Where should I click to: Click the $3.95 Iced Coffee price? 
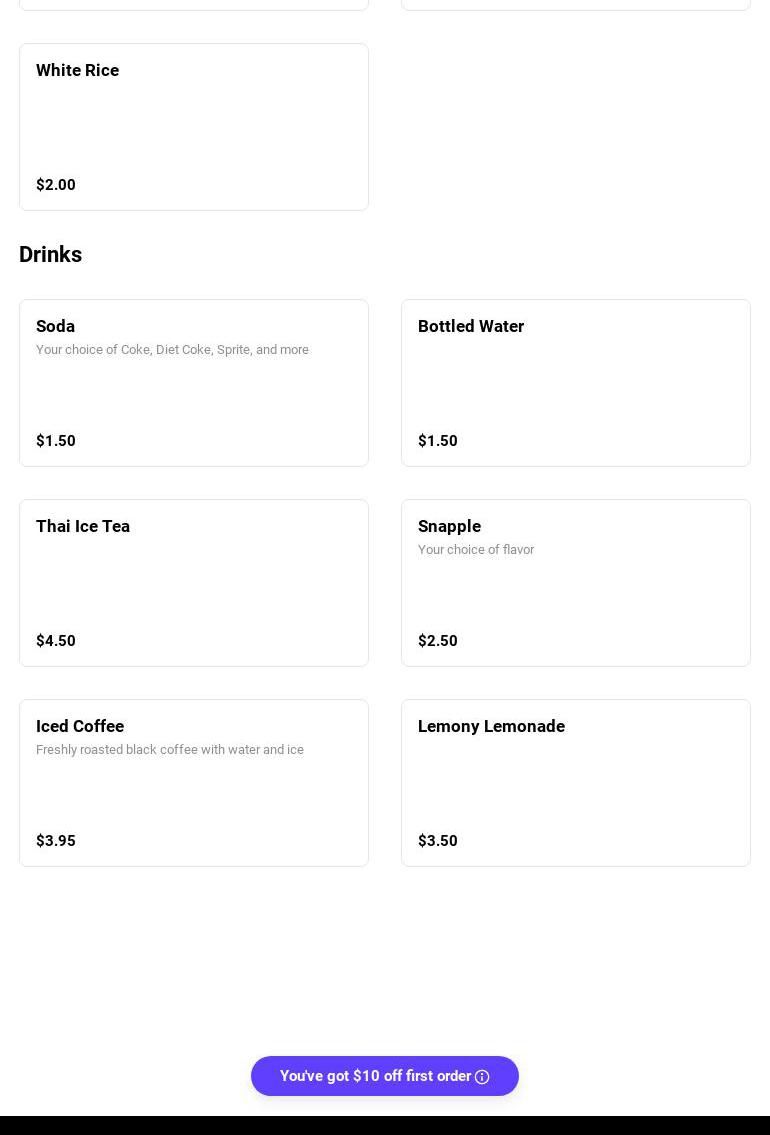[56, 841]
